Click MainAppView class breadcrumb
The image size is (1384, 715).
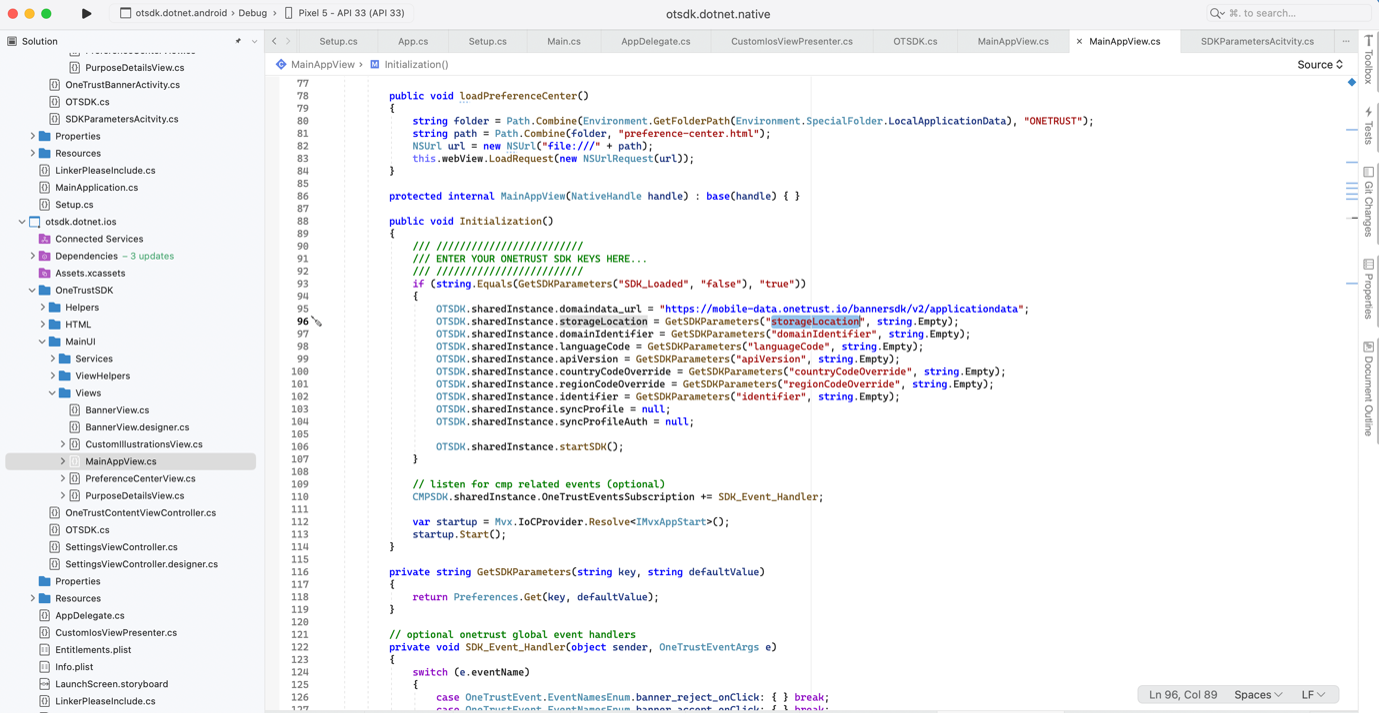pyautogui.click(x=315, y=64)
